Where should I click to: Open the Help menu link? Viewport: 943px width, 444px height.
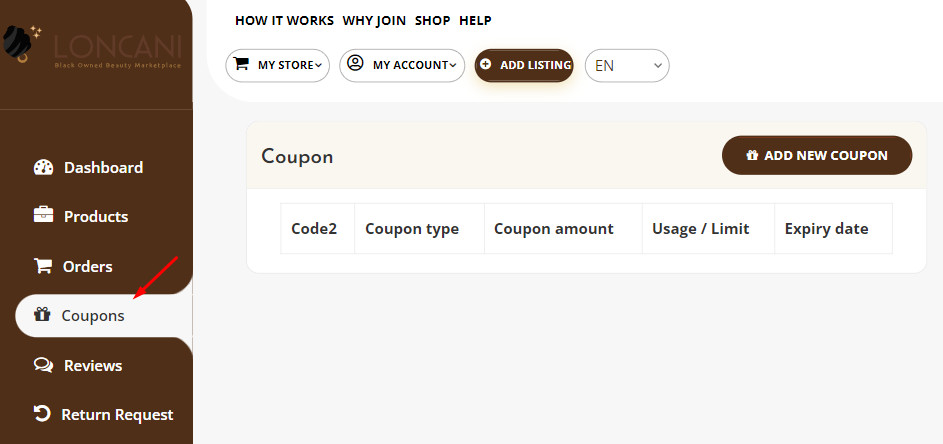(x=475, y=20)
